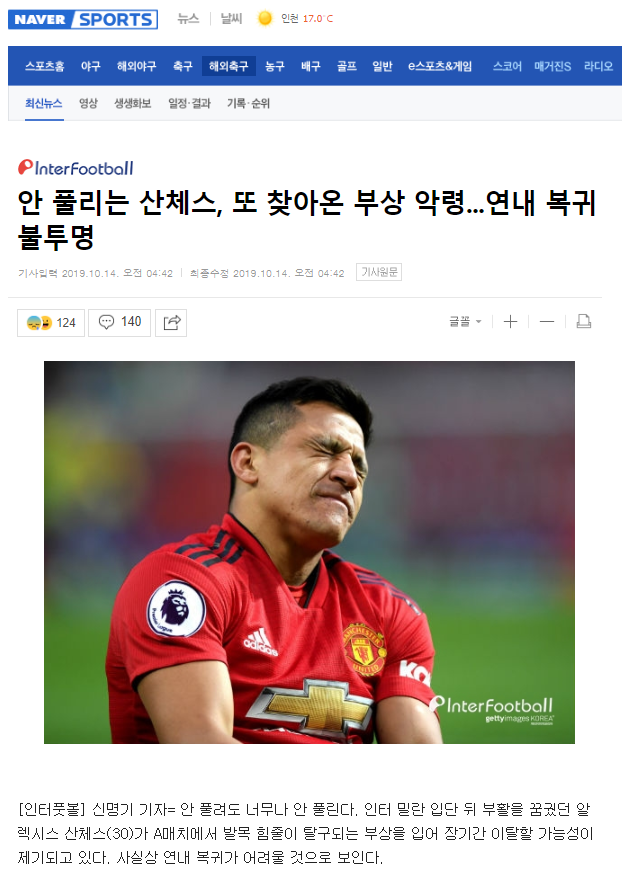
Task: Click the Sanchez article photo
Action: (310, 552)
